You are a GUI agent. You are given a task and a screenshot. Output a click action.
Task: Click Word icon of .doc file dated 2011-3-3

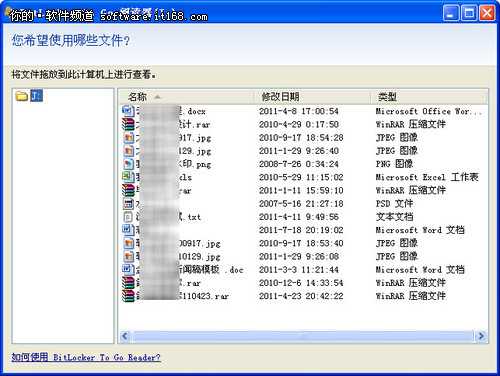coord(128,270)
